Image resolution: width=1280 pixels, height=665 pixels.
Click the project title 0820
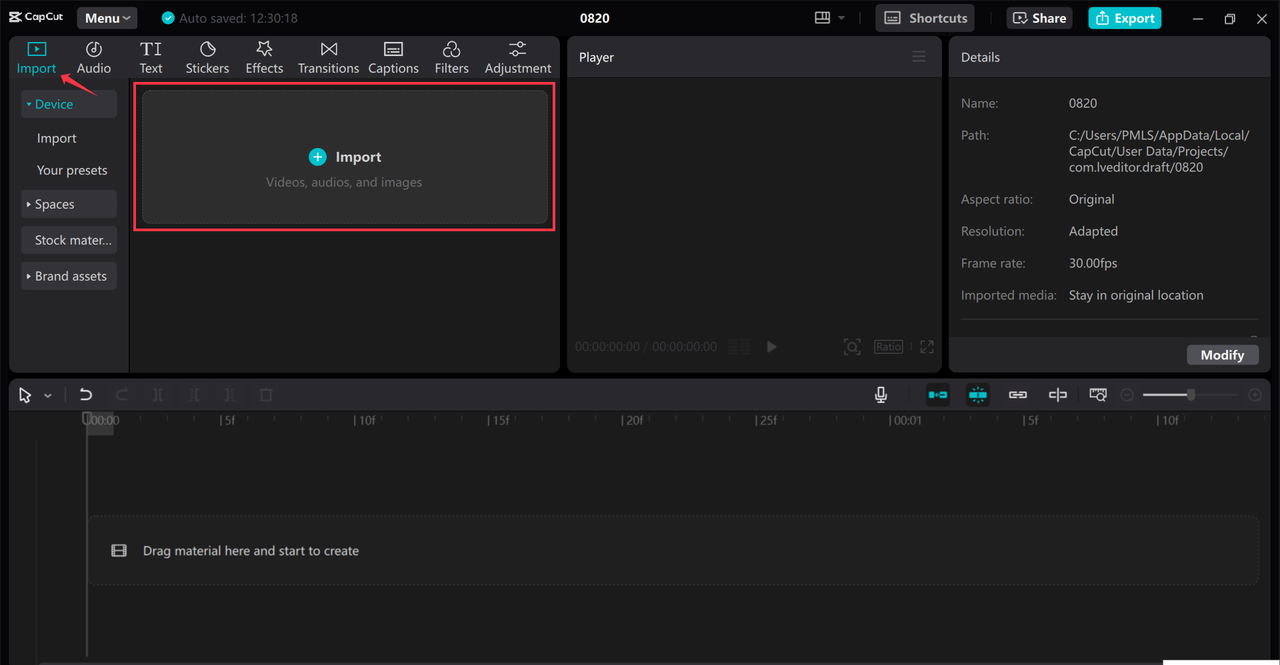[595, 18]
